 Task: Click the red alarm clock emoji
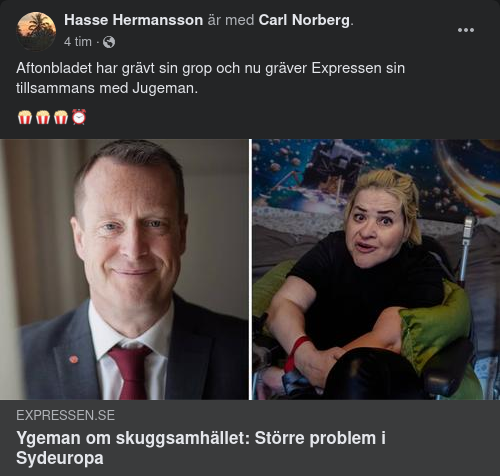79,117
